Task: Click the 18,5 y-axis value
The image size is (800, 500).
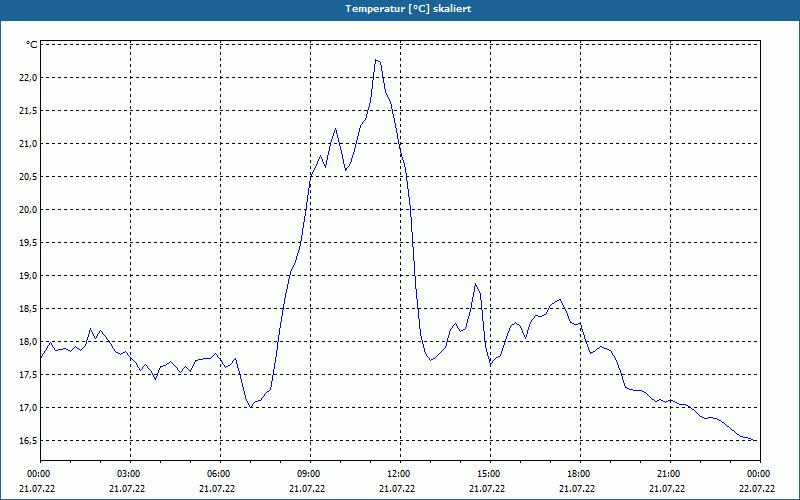Action: pos(29,309)
